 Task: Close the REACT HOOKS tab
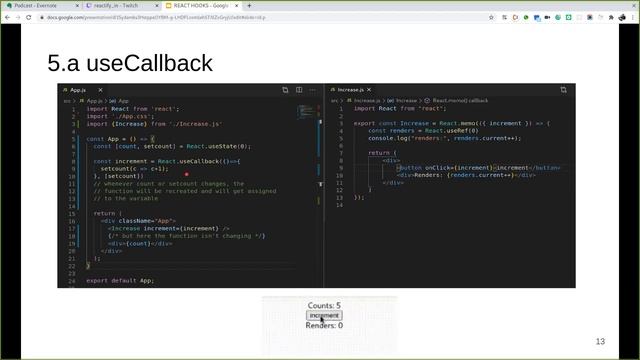point(236,6)
